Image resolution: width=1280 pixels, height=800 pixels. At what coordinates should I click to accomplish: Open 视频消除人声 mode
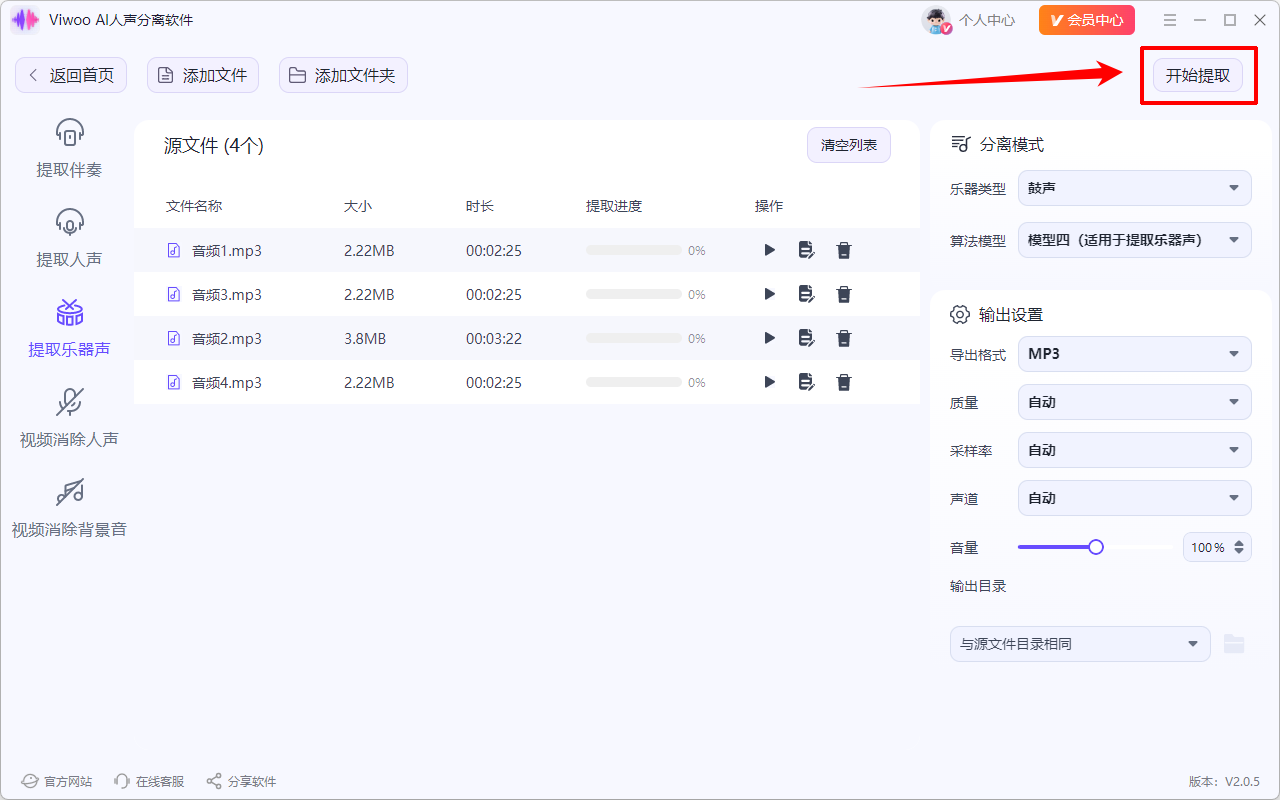pos(69,418)
